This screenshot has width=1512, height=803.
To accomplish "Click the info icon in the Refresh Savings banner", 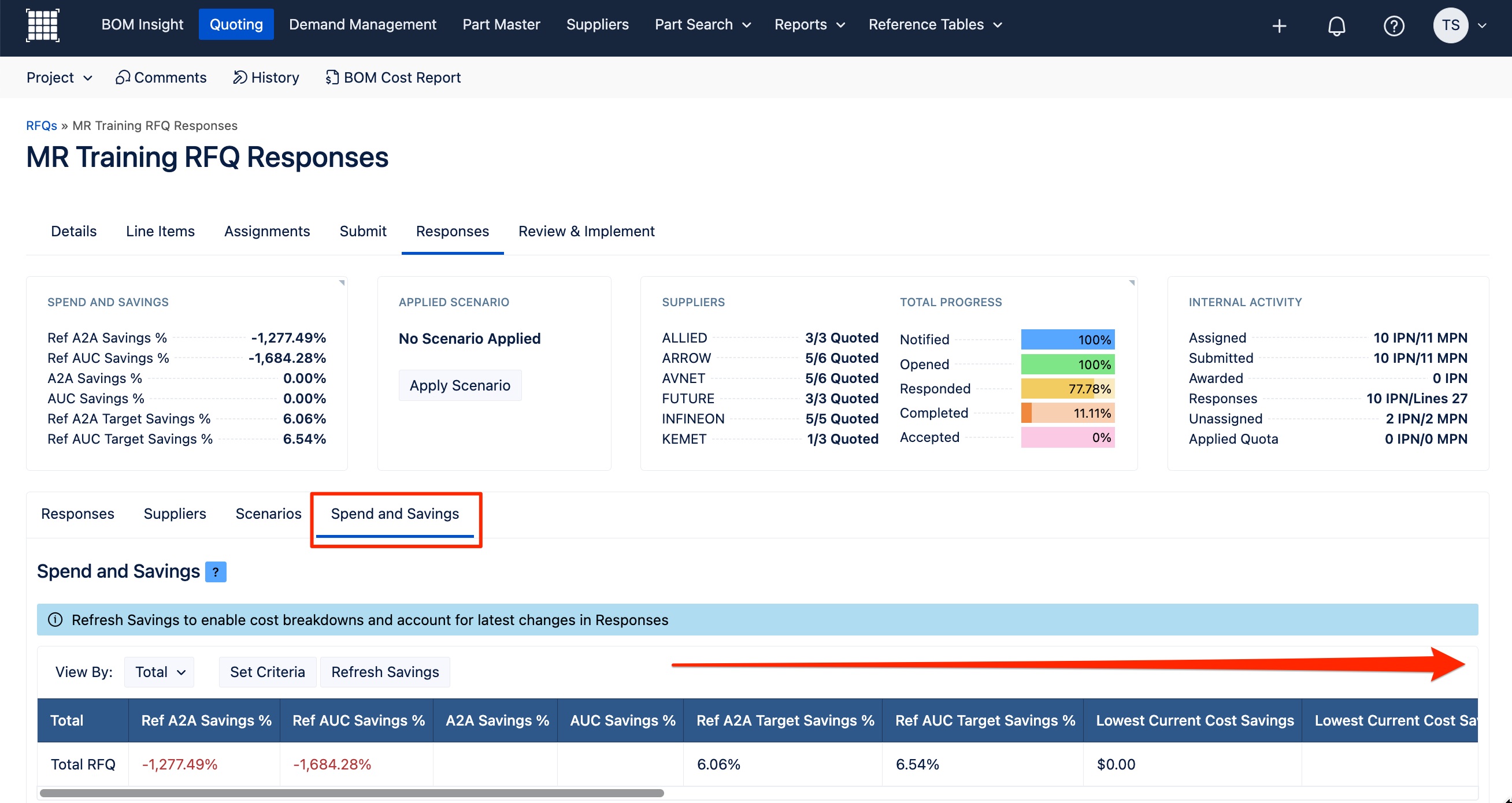I will pyautogui.click(x=55, y=619).
